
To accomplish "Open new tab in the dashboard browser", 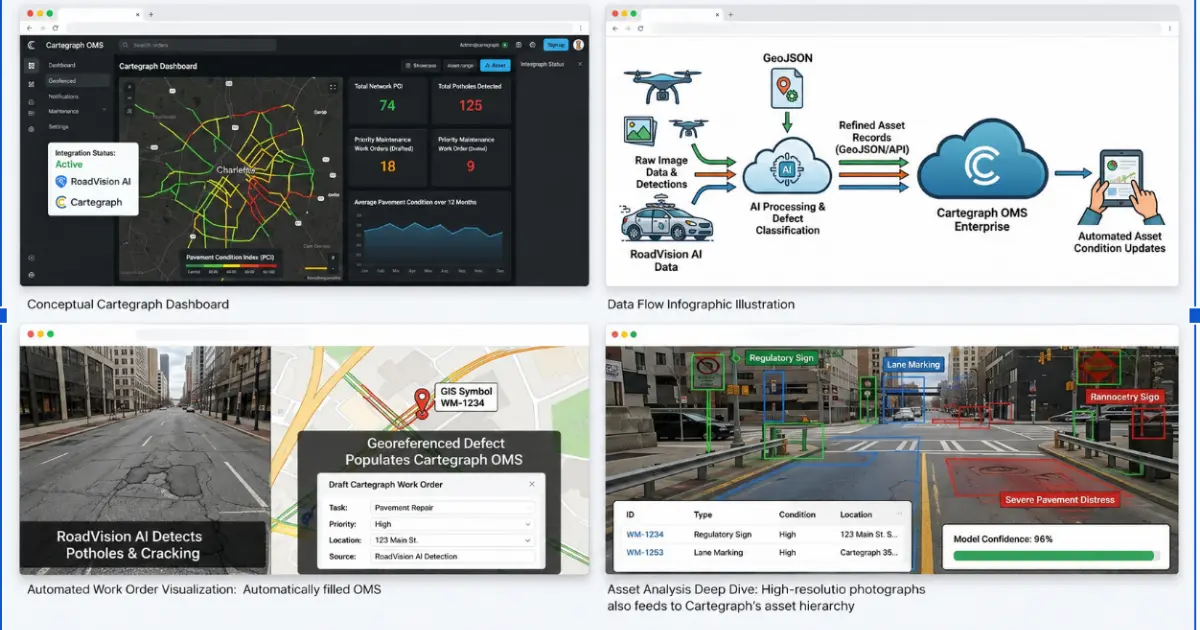I will pos(151,14).
